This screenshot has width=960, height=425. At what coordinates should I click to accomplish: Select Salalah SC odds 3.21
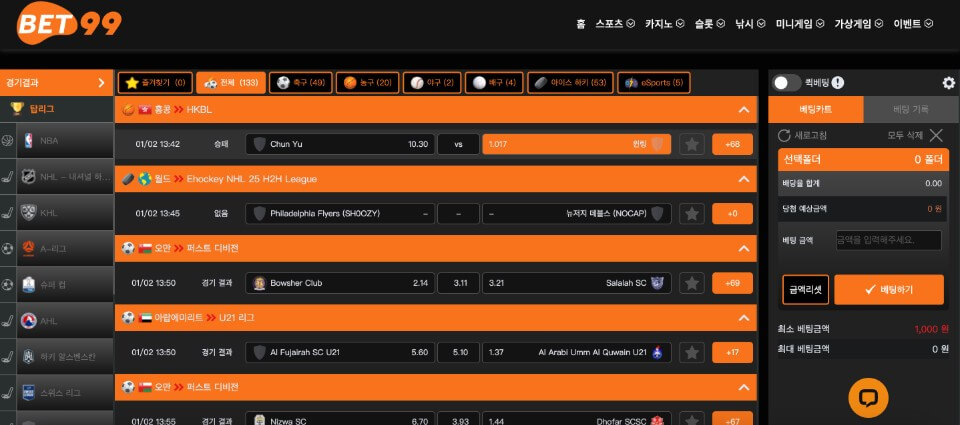click(x=577, y=283)
